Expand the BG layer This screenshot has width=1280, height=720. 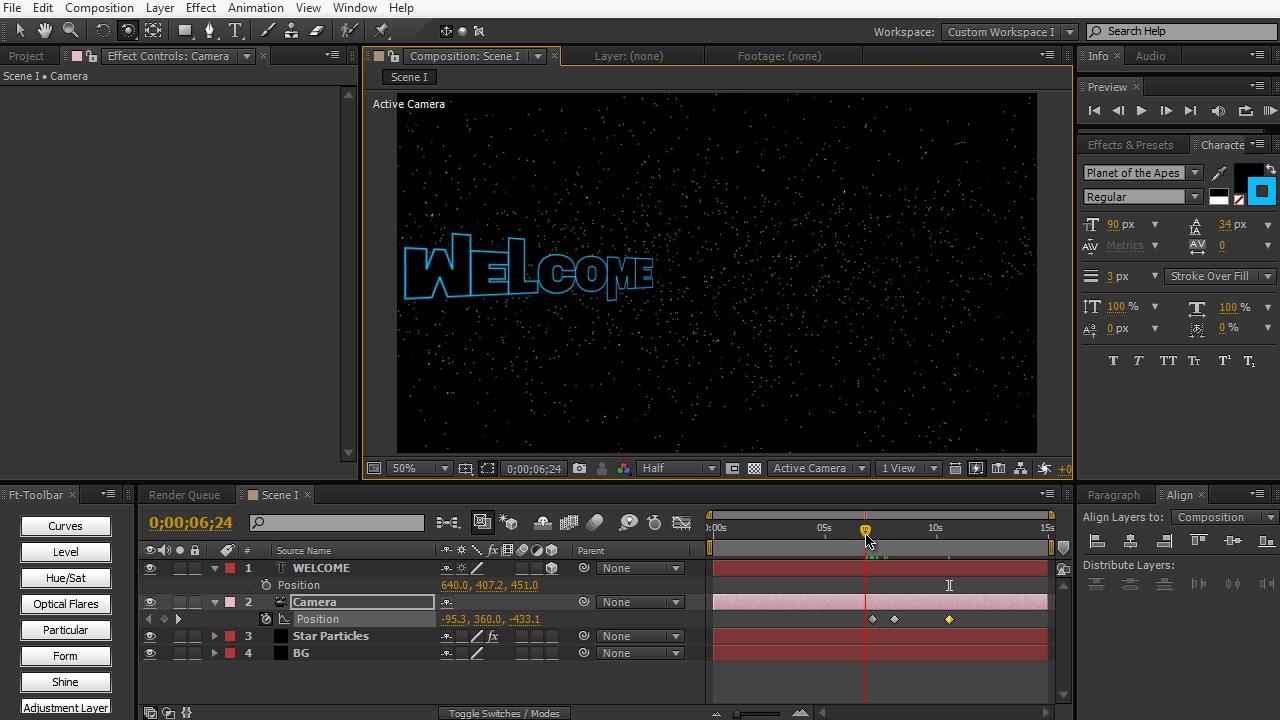pyautogui.click(x=214, y=653)
